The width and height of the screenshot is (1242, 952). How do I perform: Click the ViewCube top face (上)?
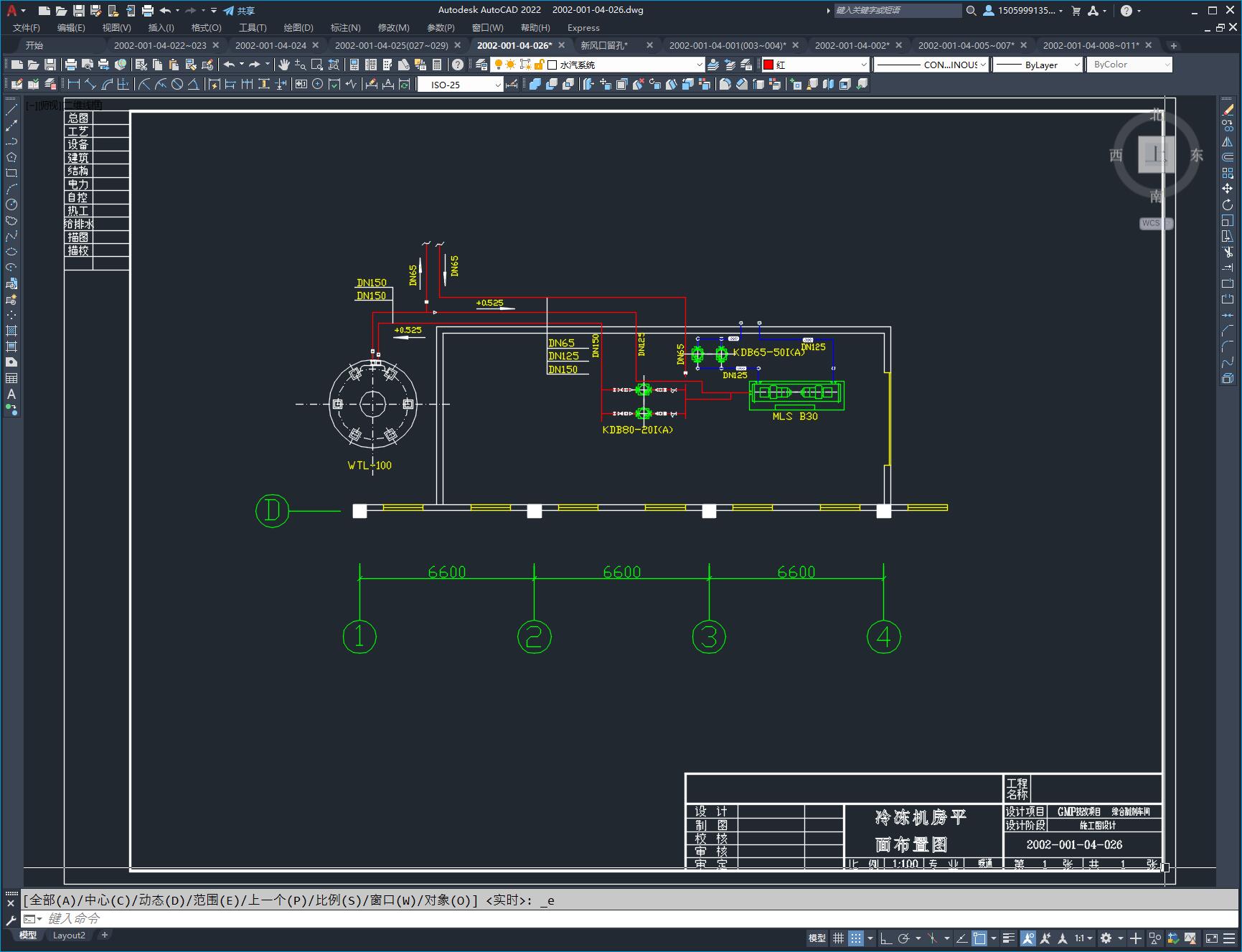1156,155
